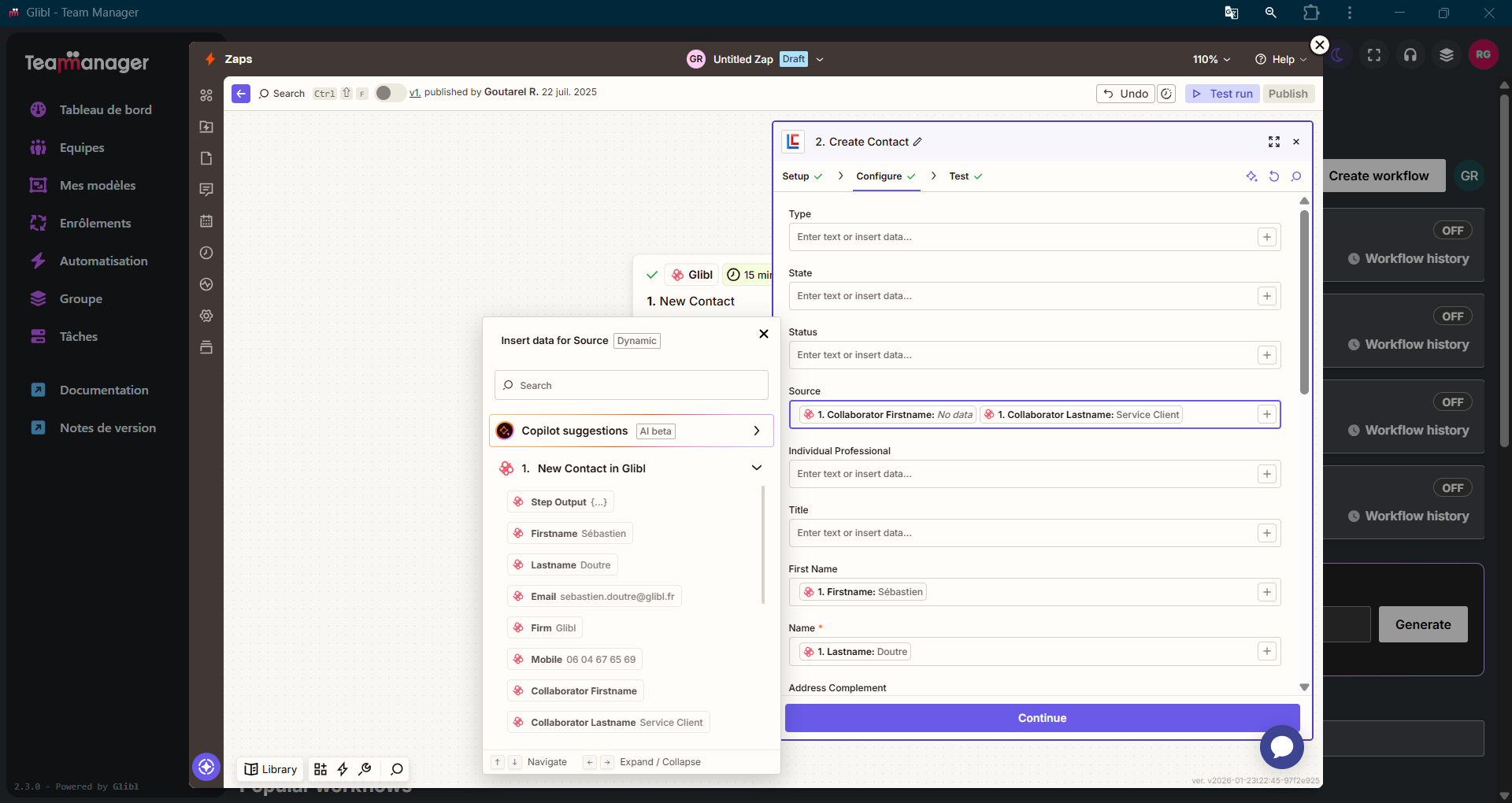Toggle the first workflow OFF switch
The width and height of the screenshot is (1512, 803).
[x=1452, y=231]
